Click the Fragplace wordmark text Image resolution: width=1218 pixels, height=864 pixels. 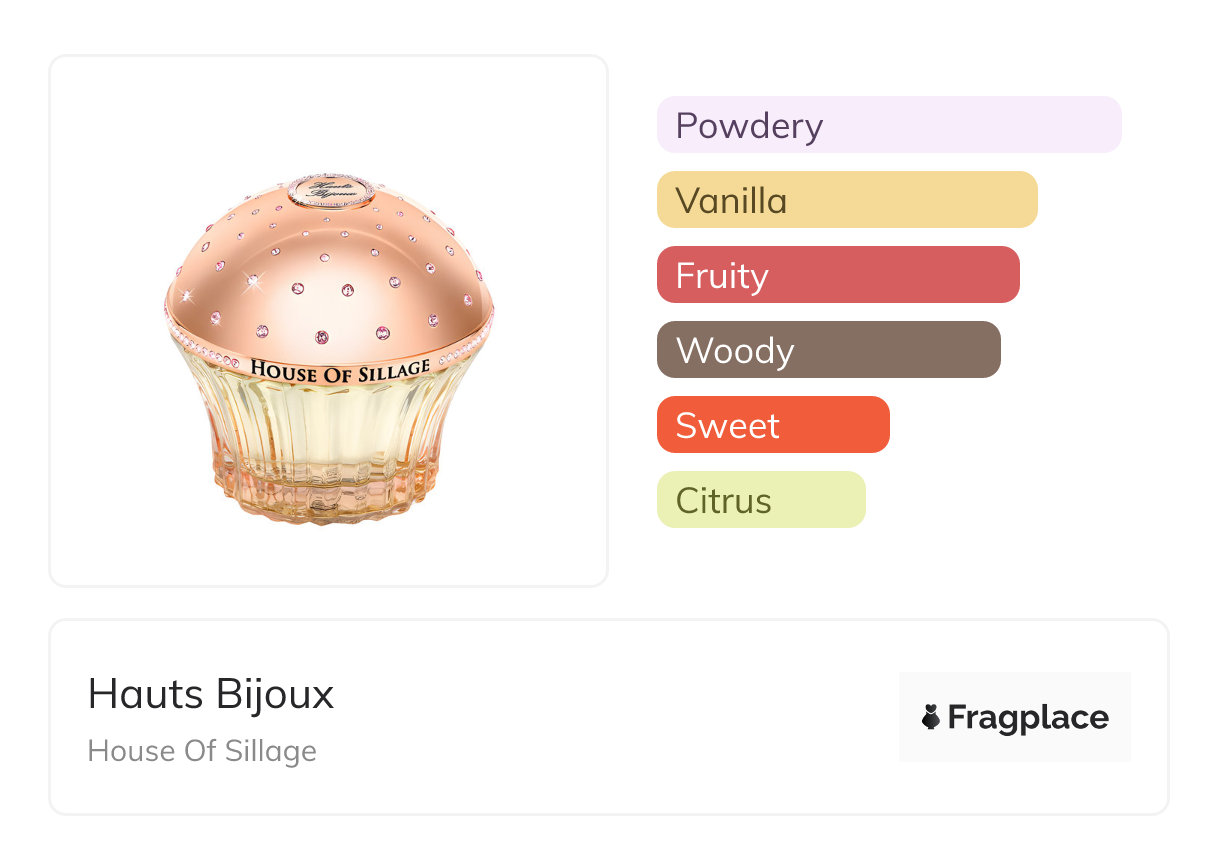pos(1028,717)
